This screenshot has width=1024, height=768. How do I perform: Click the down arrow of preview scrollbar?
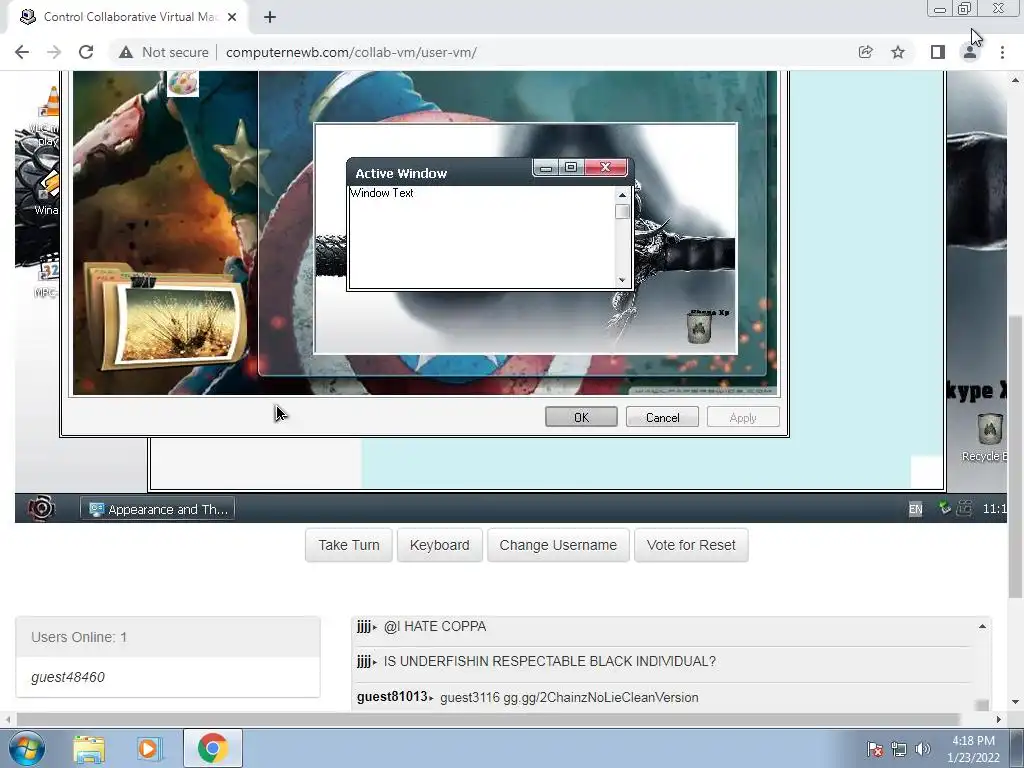pos(622,280)
